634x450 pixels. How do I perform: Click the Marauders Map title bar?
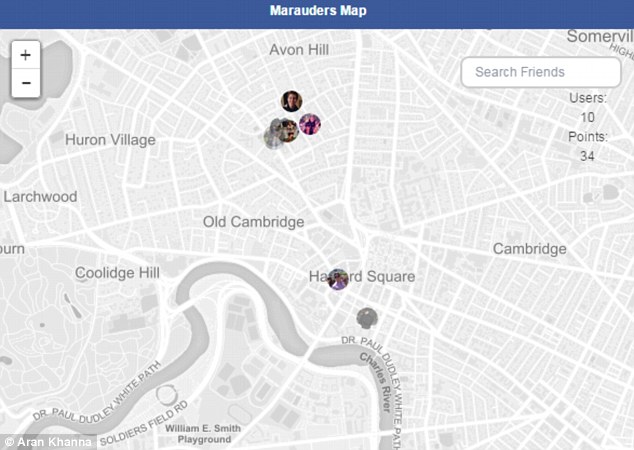[x=317, y=14]
